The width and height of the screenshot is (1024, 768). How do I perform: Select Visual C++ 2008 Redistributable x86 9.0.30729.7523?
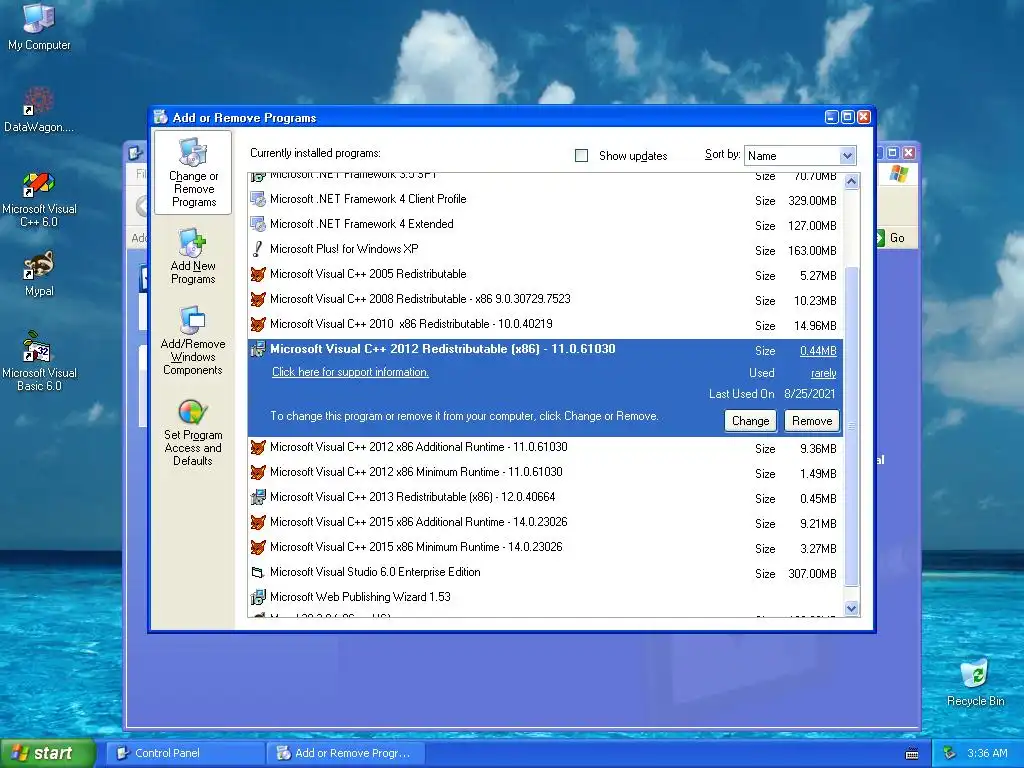pyautogui.click(x=545, y=299)
